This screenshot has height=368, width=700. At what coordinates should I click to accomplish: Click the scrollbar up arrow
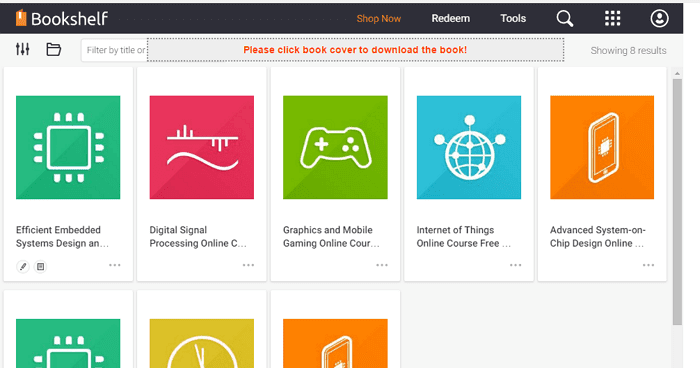point(677,73)
